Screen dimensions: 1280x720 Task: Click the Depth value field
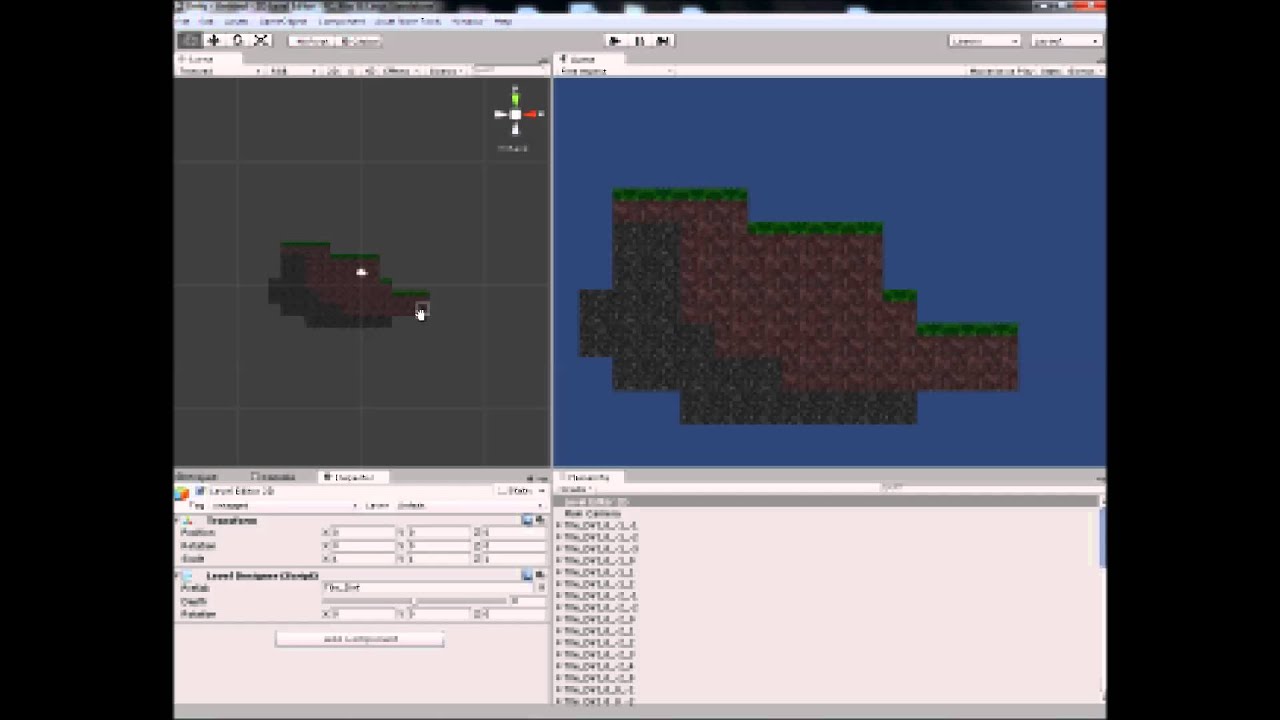pos(528,601)
